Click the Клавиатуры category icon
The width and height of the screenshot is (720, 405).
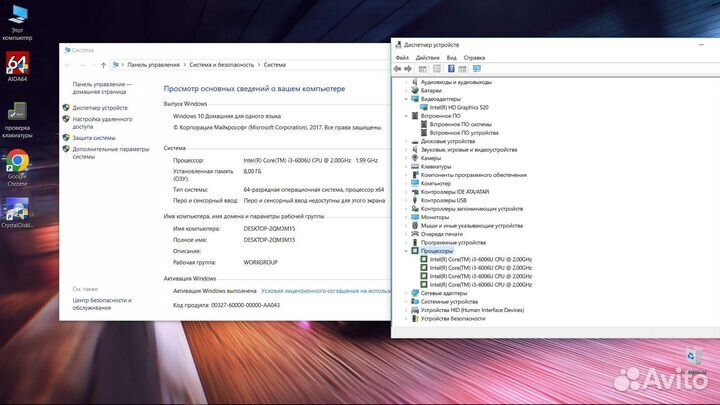pyautogui.click(x=415, y=166)
